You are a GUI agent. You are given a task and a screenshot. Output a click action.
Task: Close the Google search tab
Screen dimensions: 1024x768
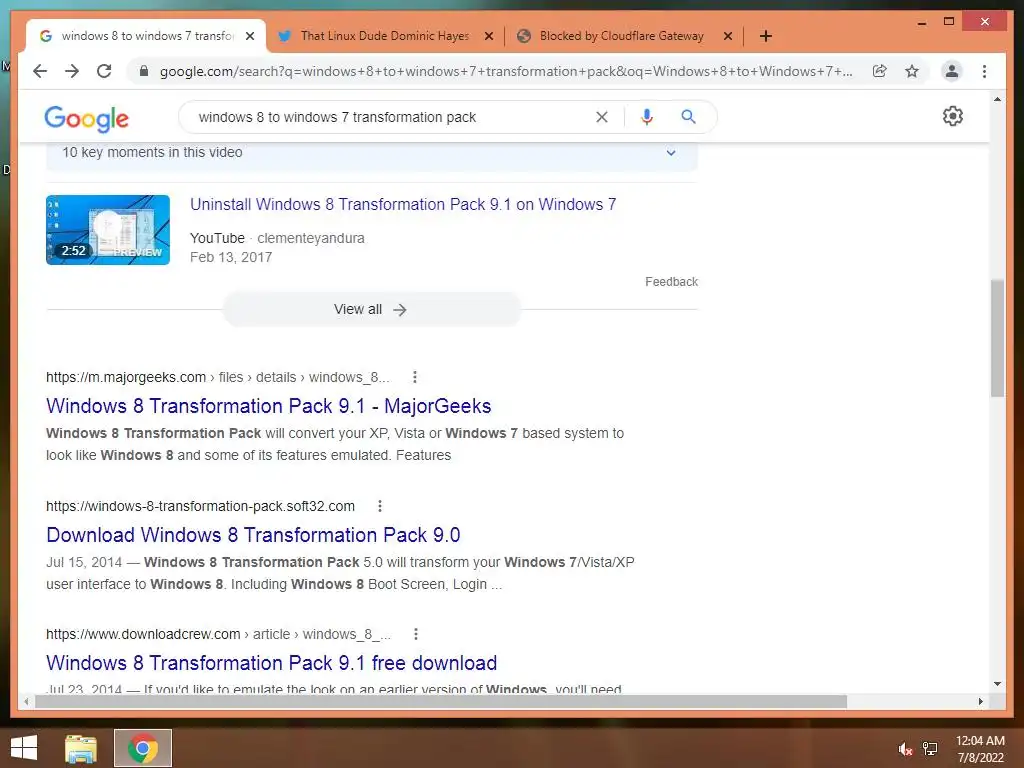249,37
